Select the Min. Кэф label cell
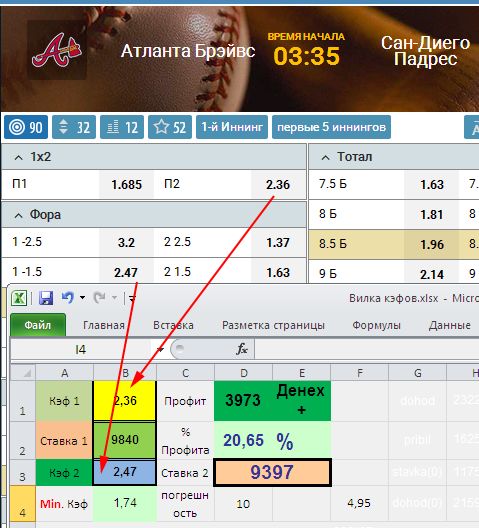 click(x=64, y=504)
